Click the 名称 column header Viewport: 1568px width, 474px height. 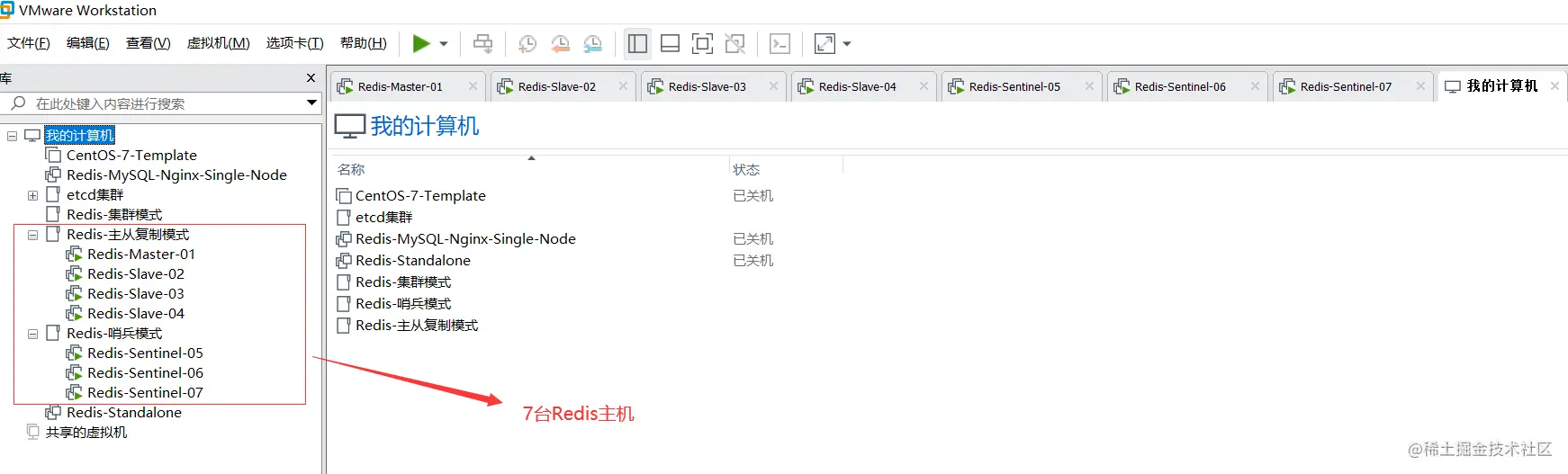click(351, 169)
